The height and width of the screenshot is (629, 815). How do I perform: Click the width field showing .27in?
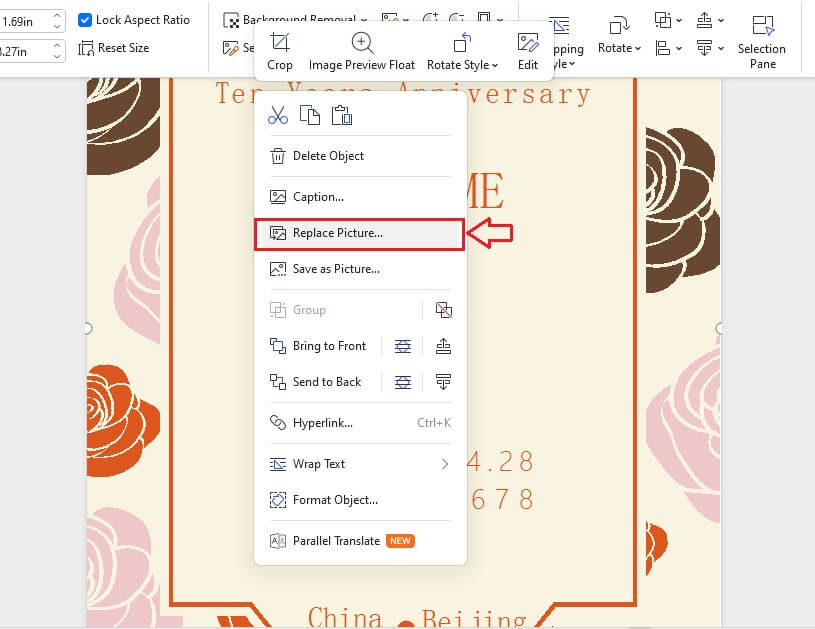(x=24, y=51)
